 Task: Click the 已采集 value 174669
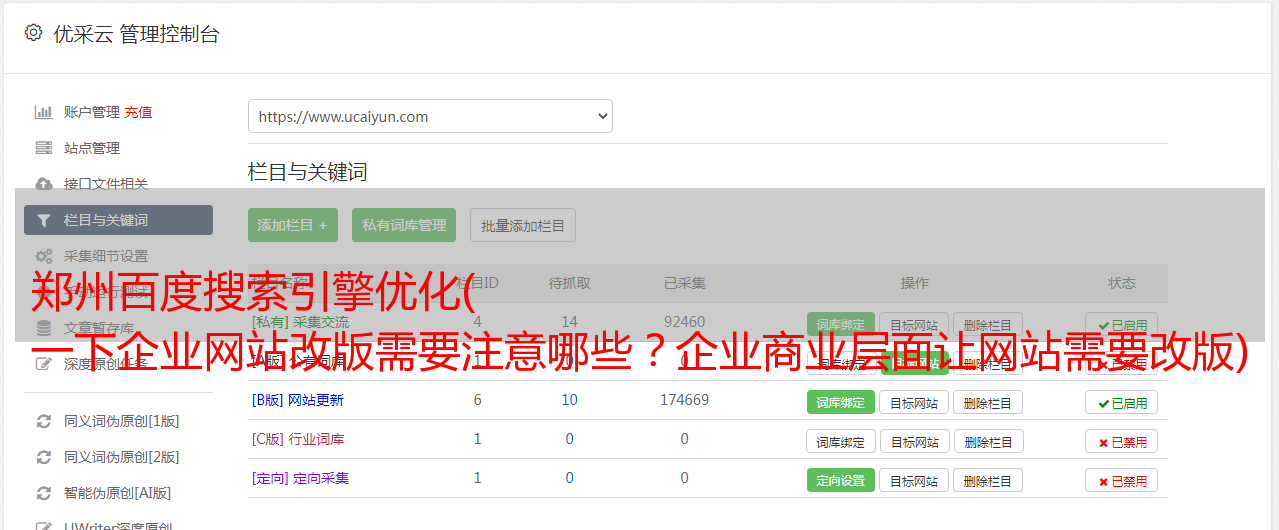tap(684, 400)
